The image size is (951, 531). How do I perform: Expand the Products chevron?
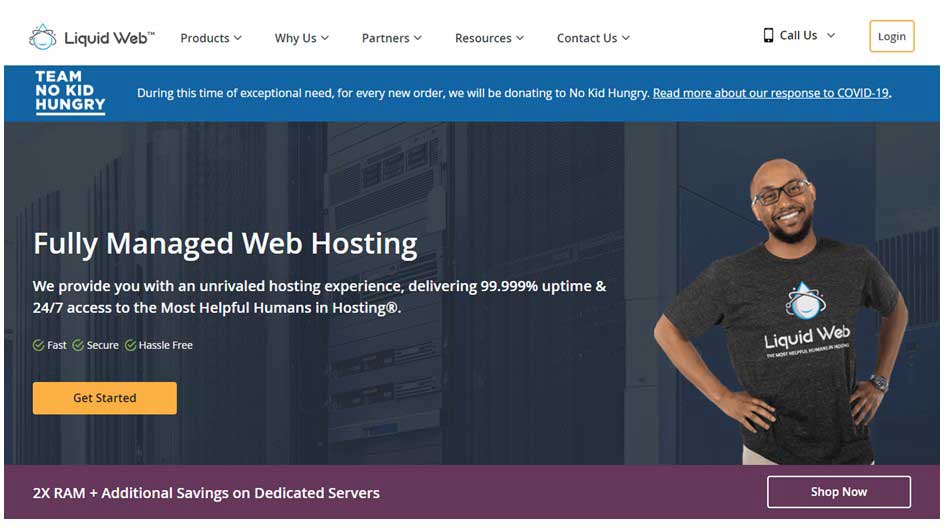(x=238, y=38)
